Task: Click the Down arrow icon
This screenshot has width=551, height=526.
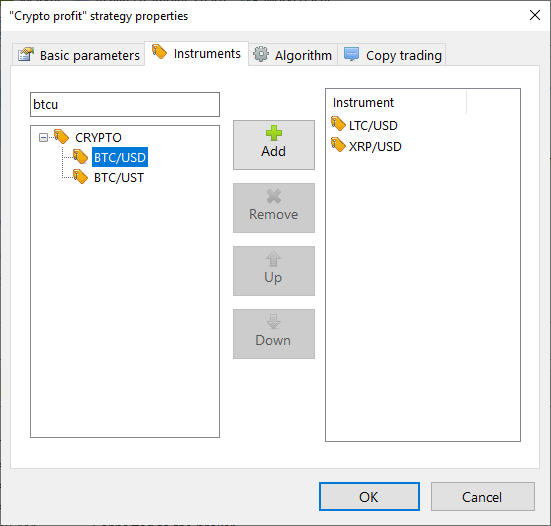Action: pyautogui.click(x=273, y=322)
